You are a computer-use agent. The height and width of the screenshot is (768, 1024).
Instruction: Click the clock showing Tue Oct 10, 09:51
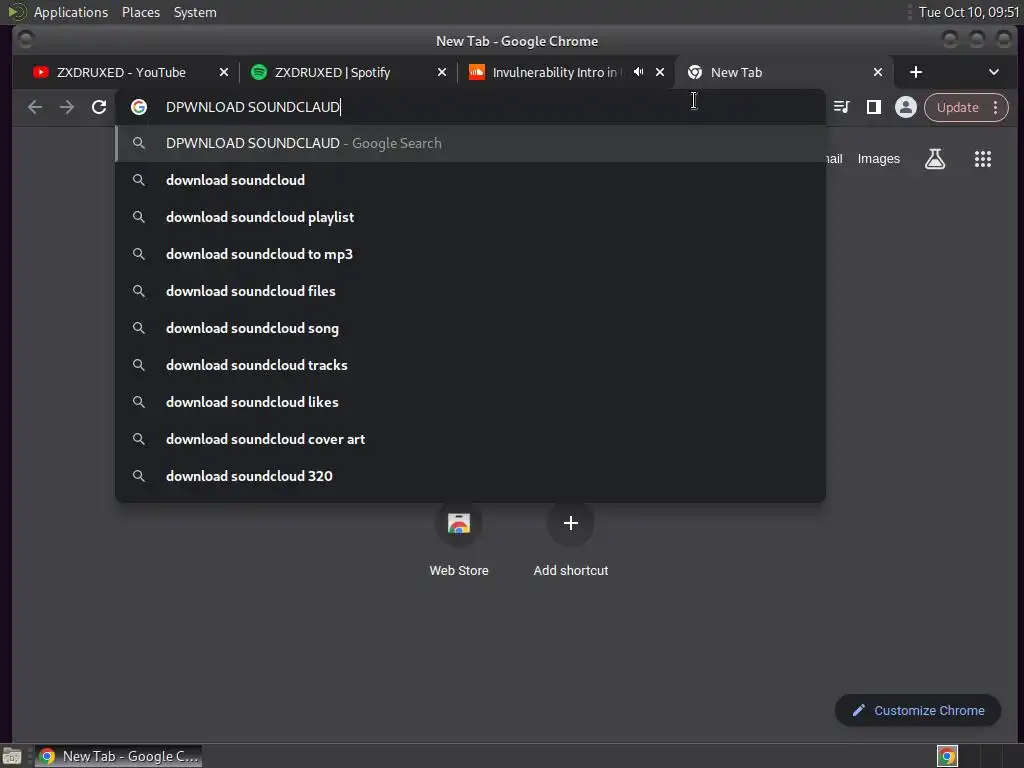[x=968, y=12]
